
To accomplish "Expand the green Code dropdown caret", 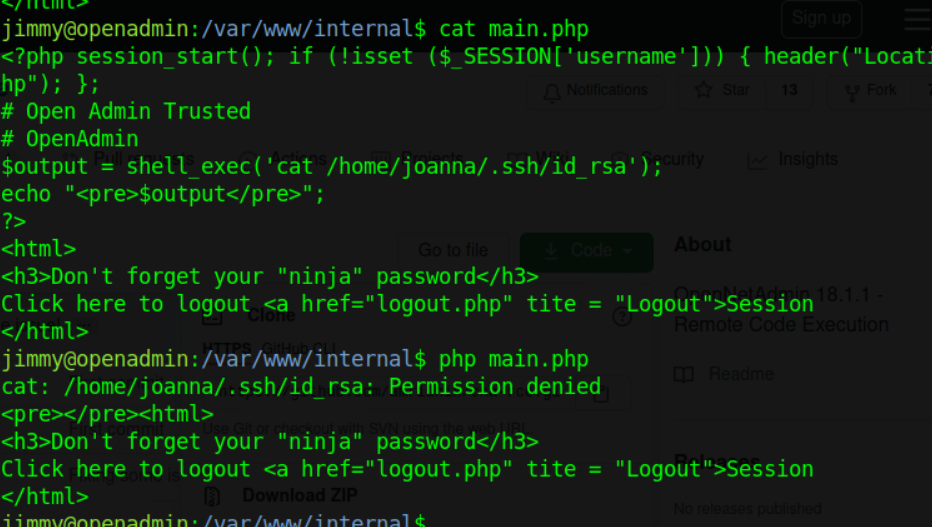I will (x=628, y=251).
